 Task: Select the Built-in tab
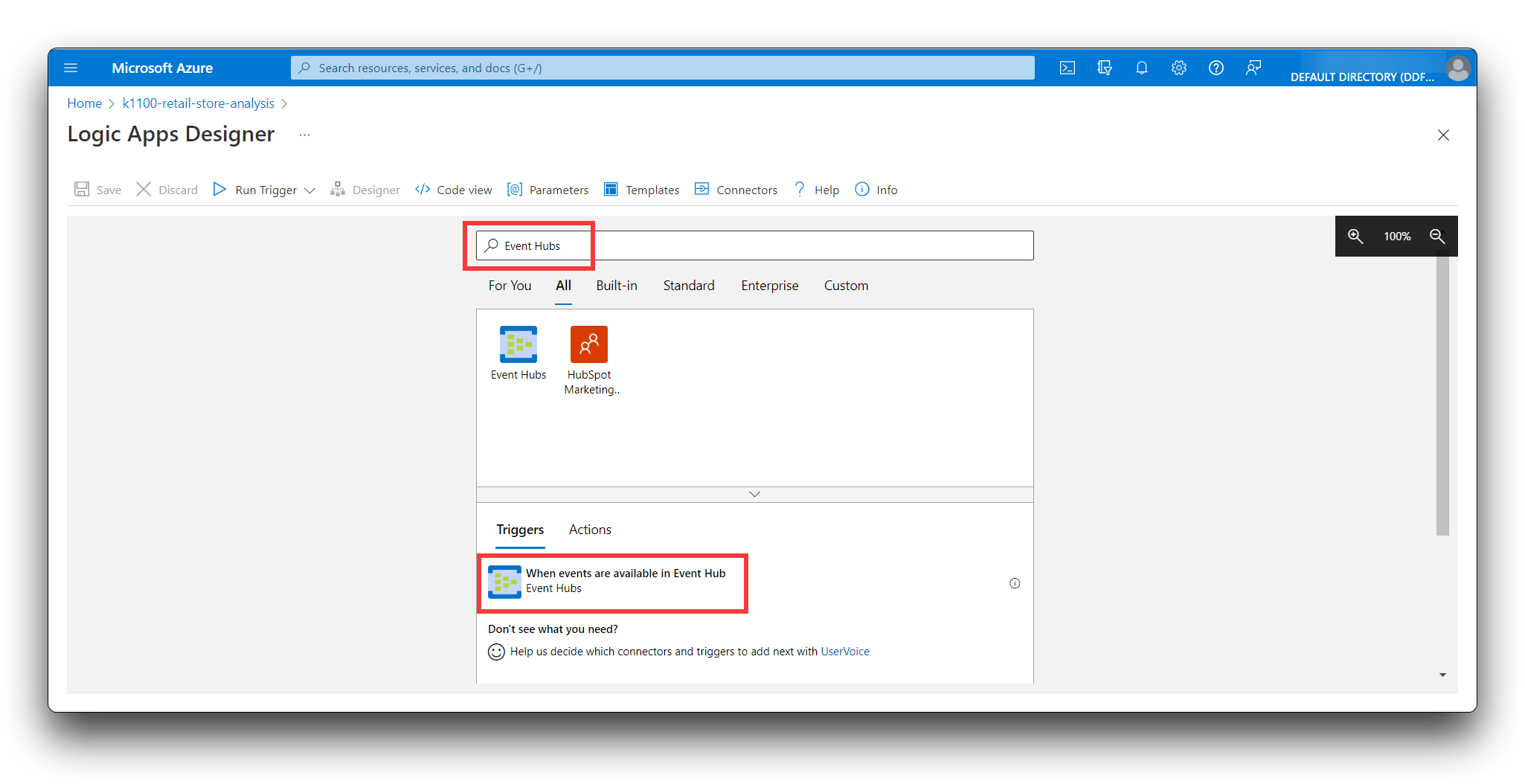pyautogui.click(x=617, y=286)
